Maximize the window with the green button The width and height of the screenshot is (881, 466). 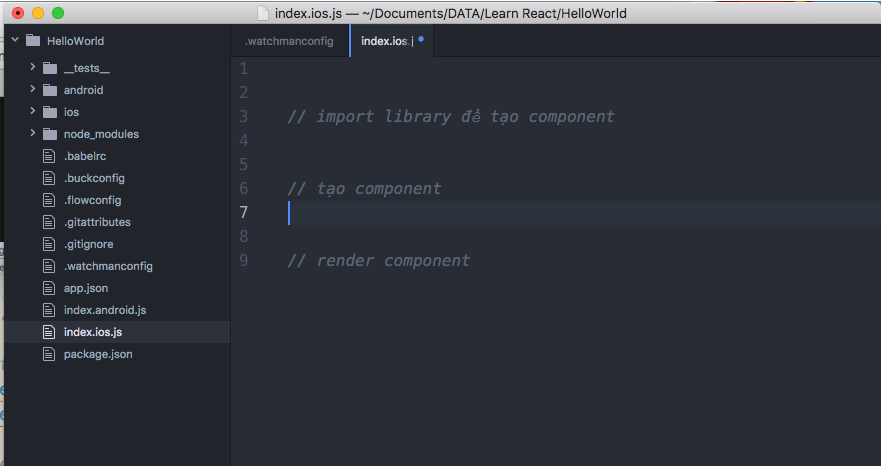[x=58, y=12]
